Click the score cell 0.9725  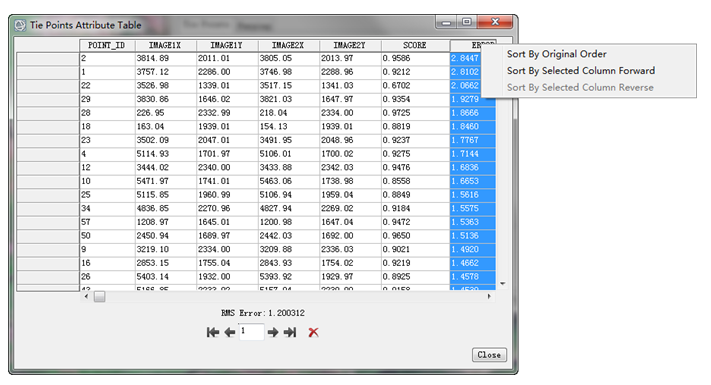pos(415,113)
